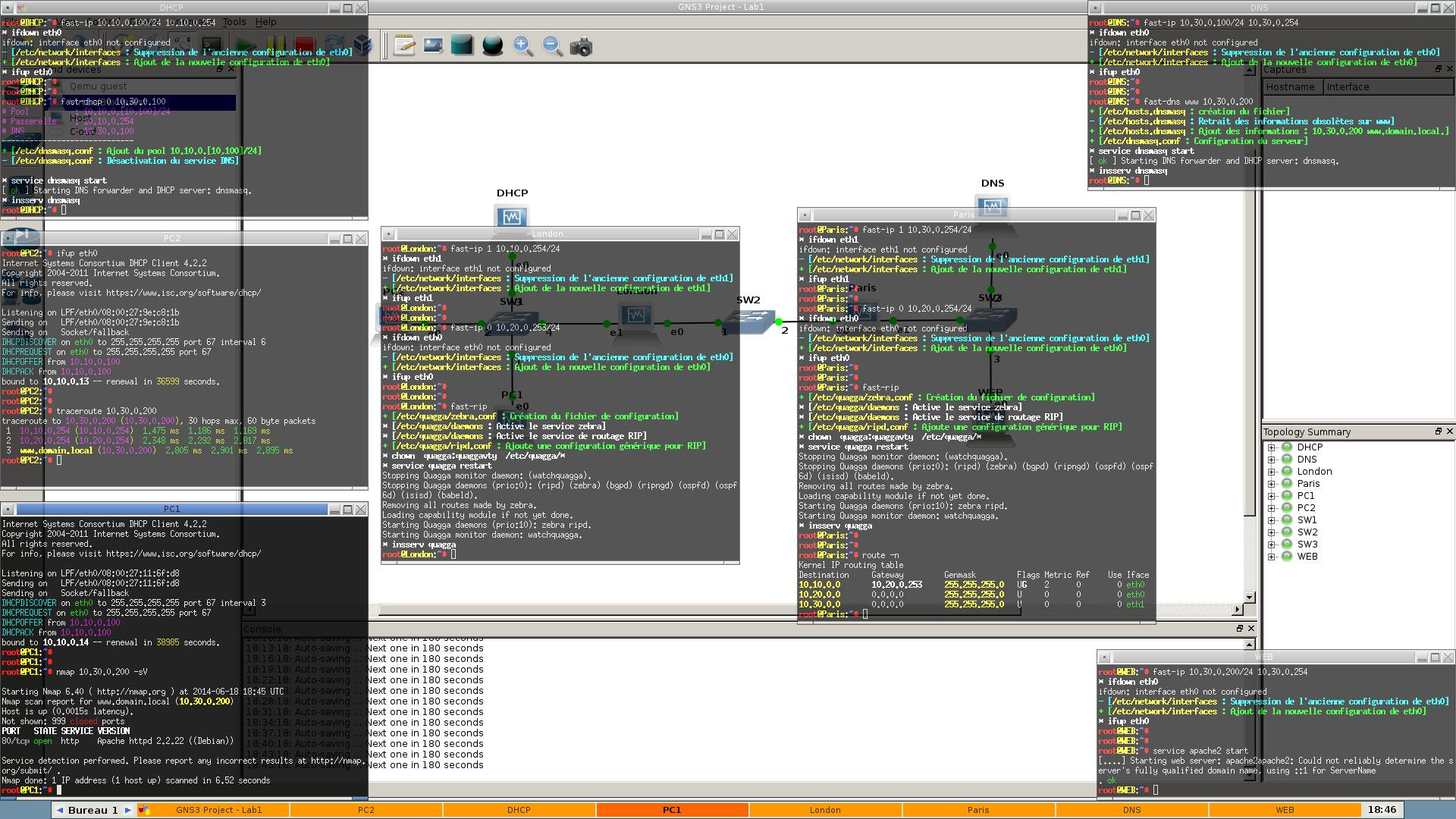Click the down arrow of the canvas vertical scrollbar

pyautogui.click(x=1249, y=598)
